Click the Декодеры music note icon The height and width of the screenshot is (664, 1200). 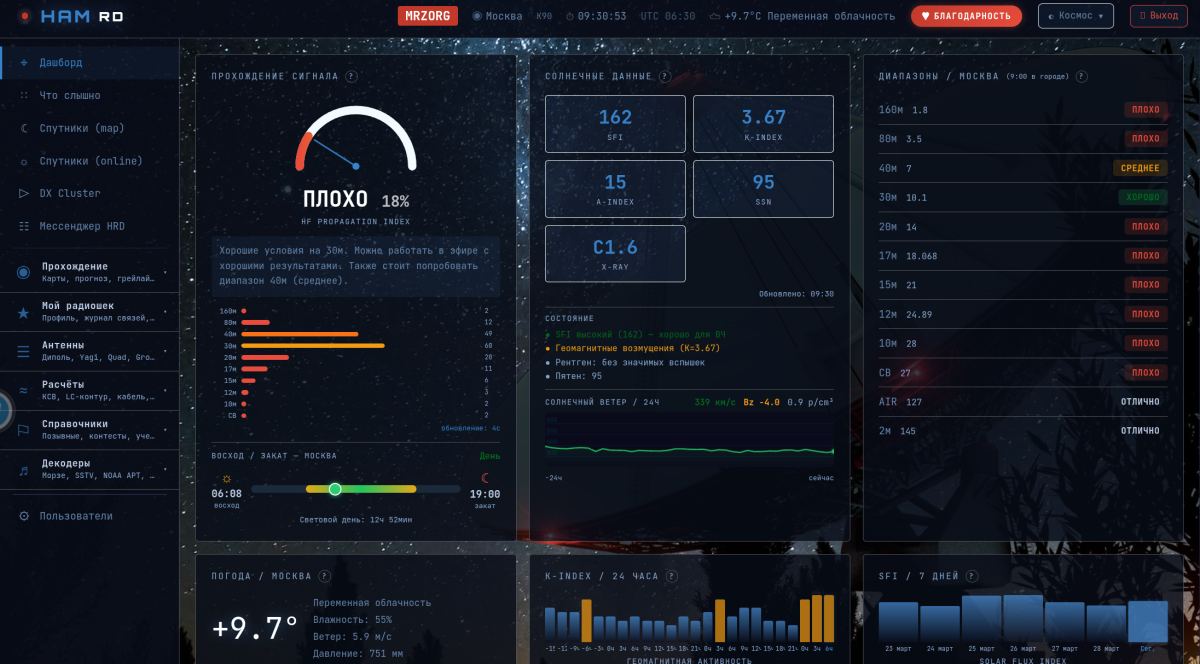pyautogui.click(x=23, y=469)
